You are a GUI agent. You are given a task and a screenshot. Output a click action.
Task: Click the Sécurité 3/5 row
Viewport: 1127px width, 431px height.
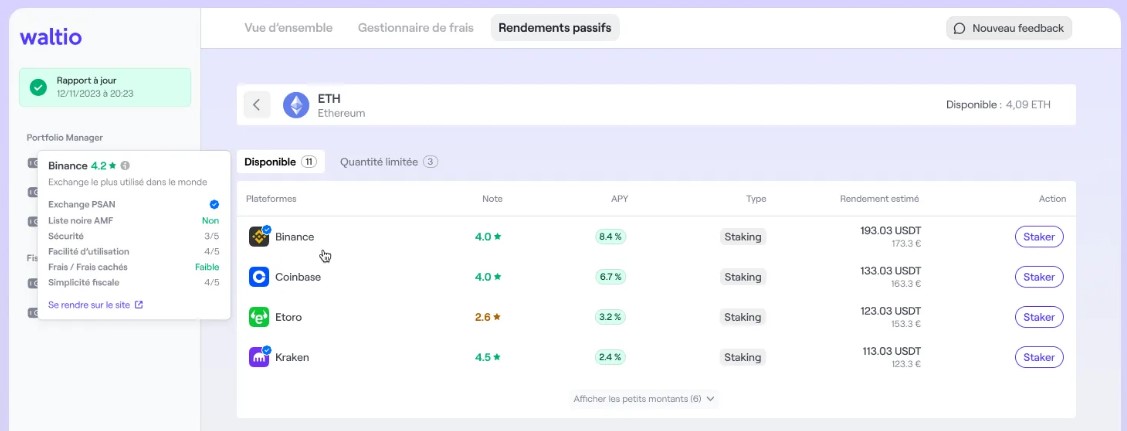pos(134,236)
